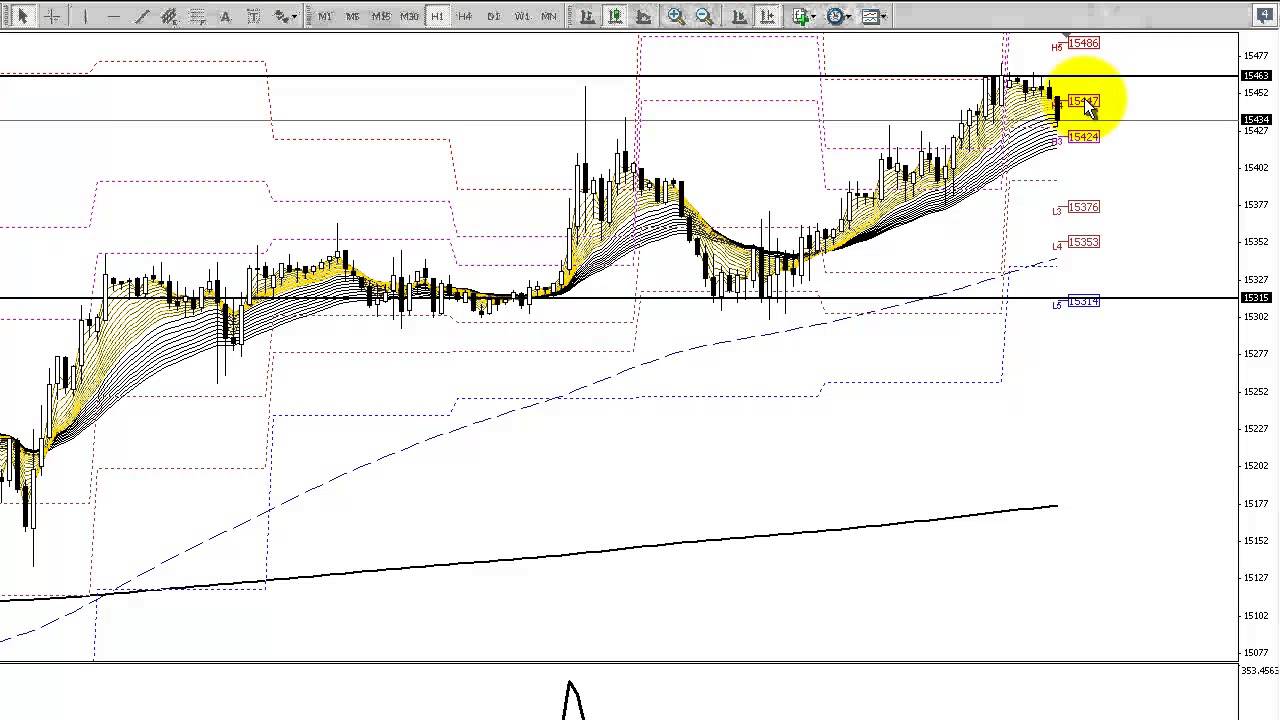Switch chart to D1 timeframe

click(494, 16)
